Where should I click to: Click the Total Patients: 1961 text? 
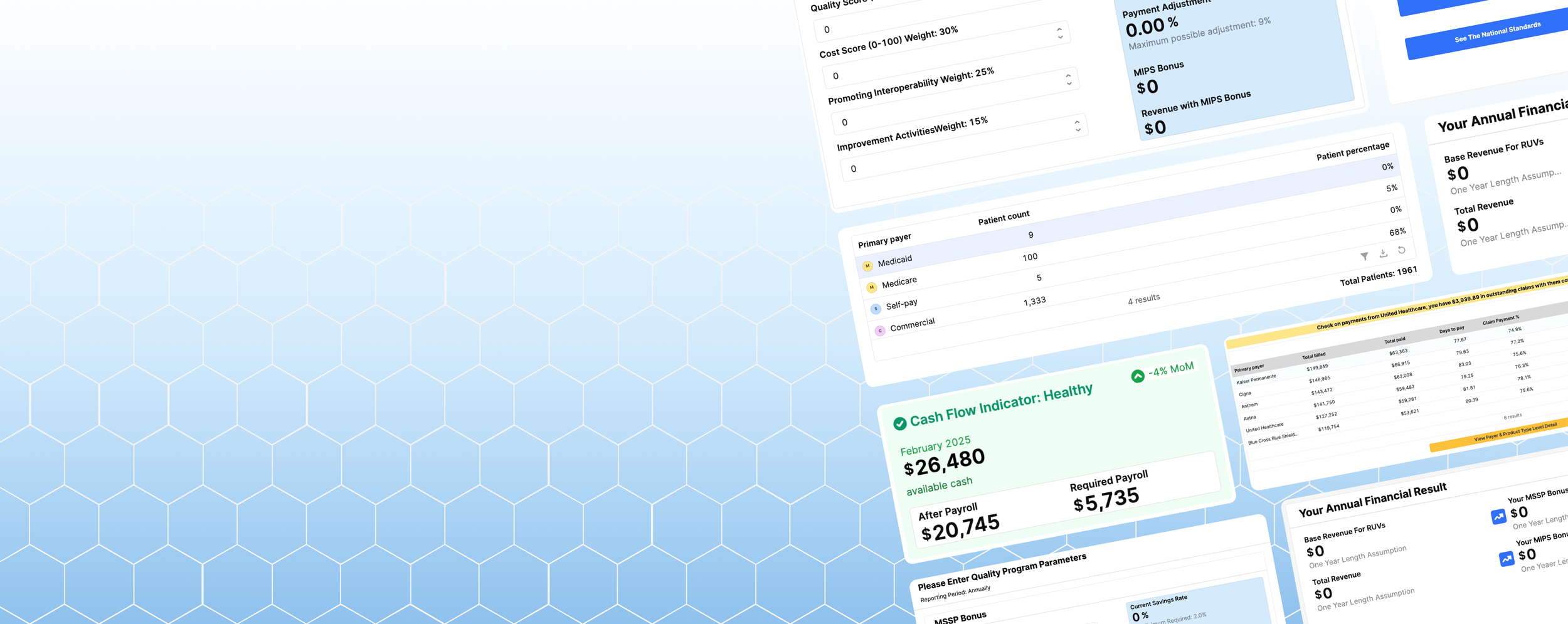[1379, 277]
